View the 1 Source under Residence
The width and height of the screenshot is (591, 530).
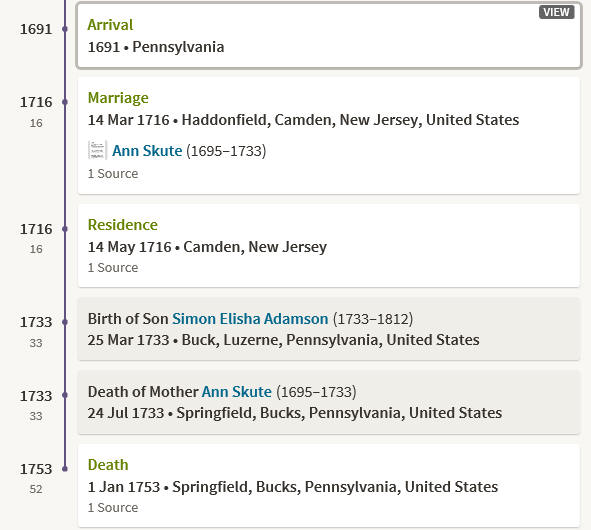pyautogui.click(x=113, y=267)
